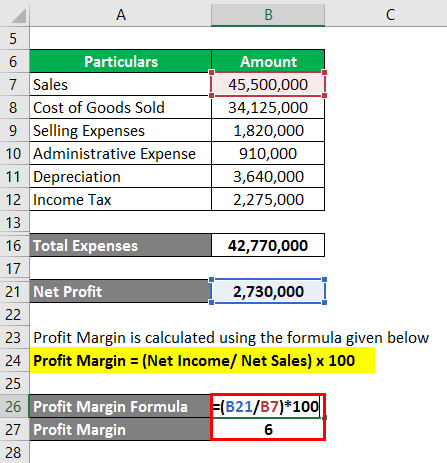This screenshot has width=447, height=463.
Task: Click the Amount header cell
Action: (x=268, y=61)
